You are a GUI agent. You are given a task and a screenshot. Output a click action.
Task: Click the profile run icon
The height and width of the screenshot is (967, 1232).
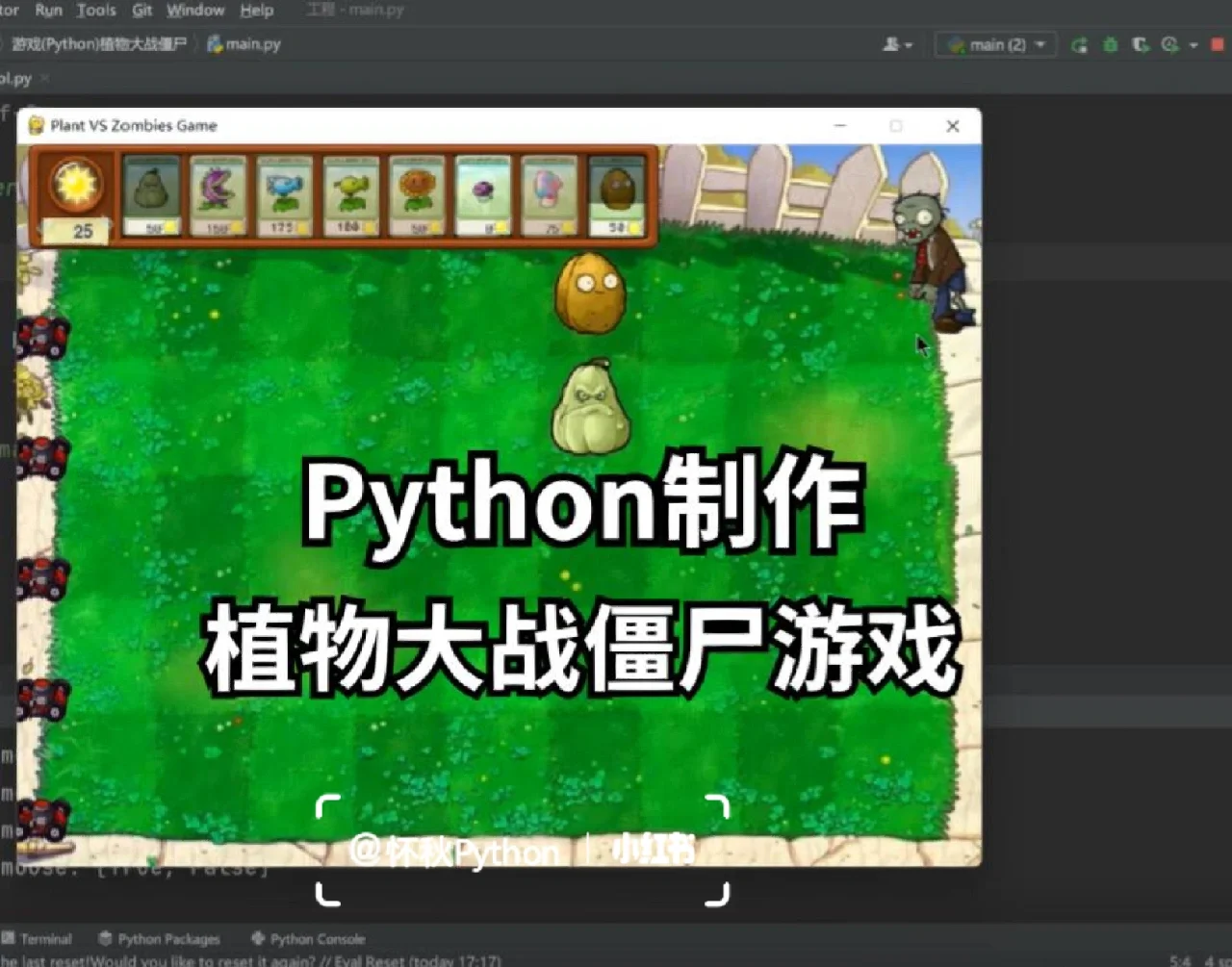point(1170,45)
